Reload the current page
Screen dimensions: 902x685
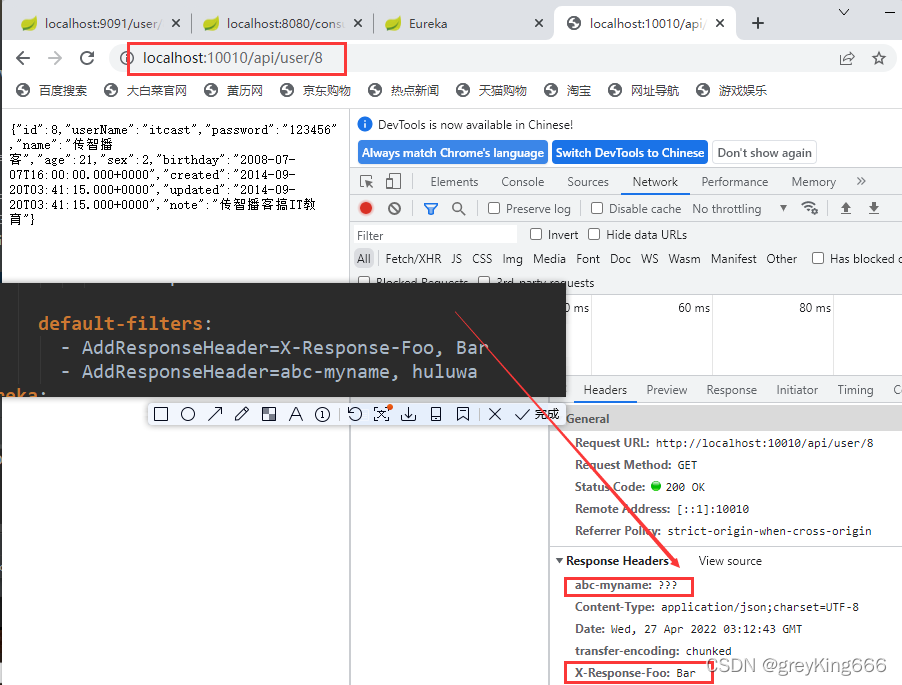87,58
